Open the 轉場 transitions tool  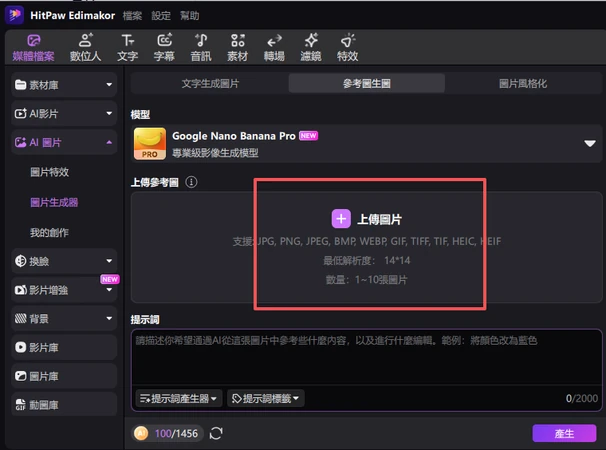[x=274, y=48]
